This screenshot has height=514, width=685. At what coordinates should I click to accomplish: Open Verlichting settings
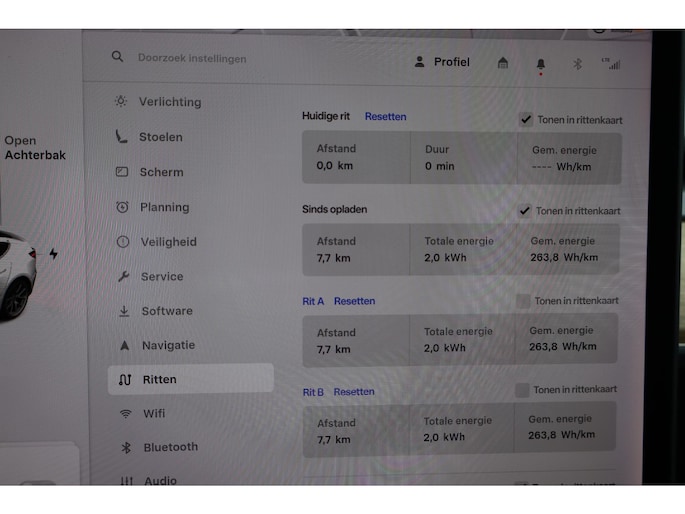tap(169, 102)
